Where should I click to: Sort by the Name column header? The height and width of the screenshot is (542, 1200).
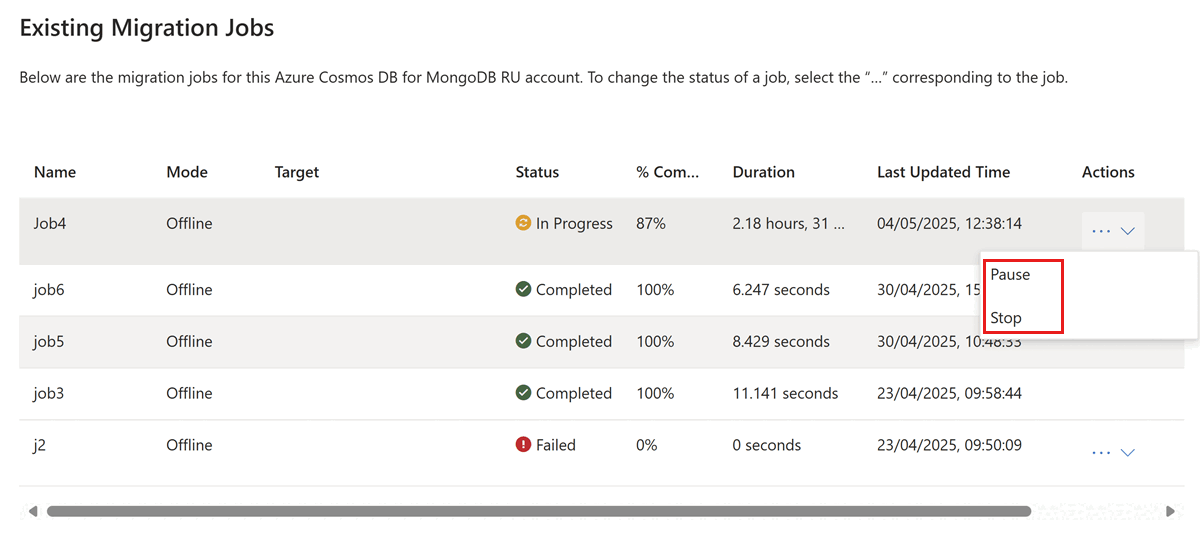[x=55, y=172]
